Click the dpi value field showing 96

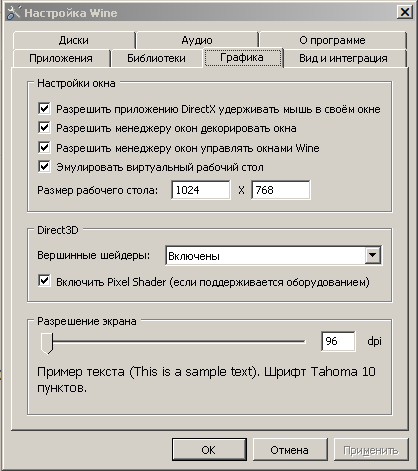click(x=338, y=341)
